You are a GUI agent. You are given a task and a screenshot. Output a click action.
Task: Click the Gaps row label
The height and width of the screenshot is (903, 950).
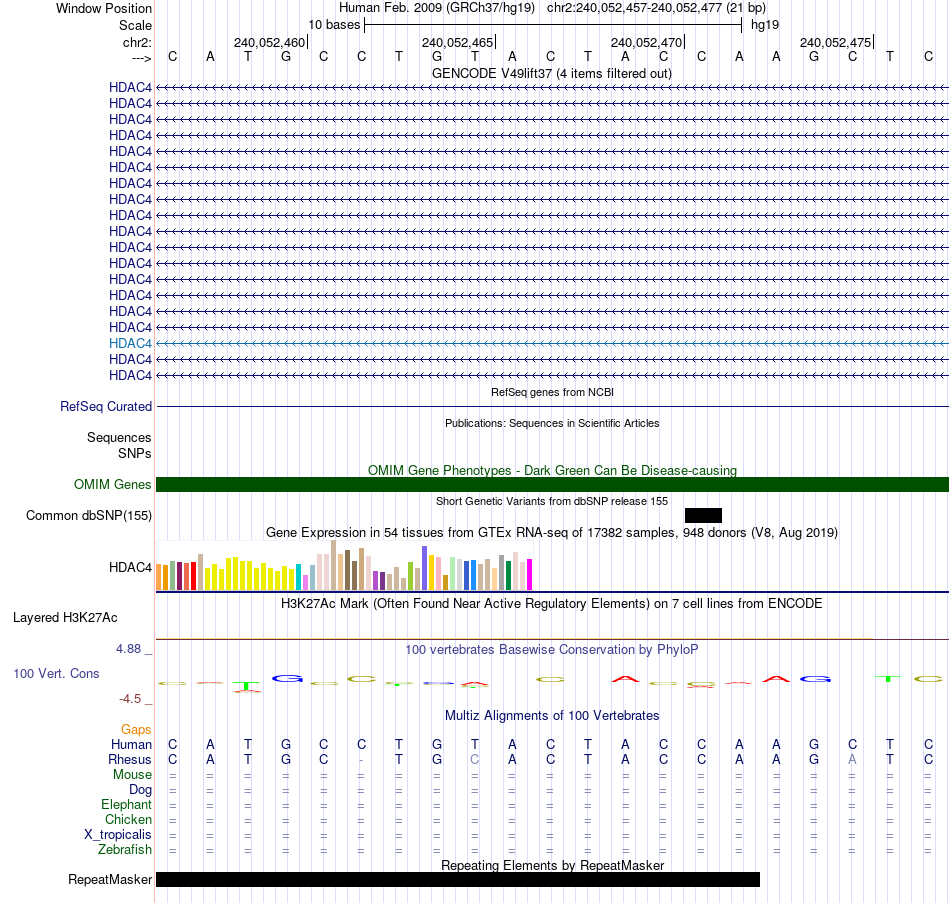[x=136, y=729]
